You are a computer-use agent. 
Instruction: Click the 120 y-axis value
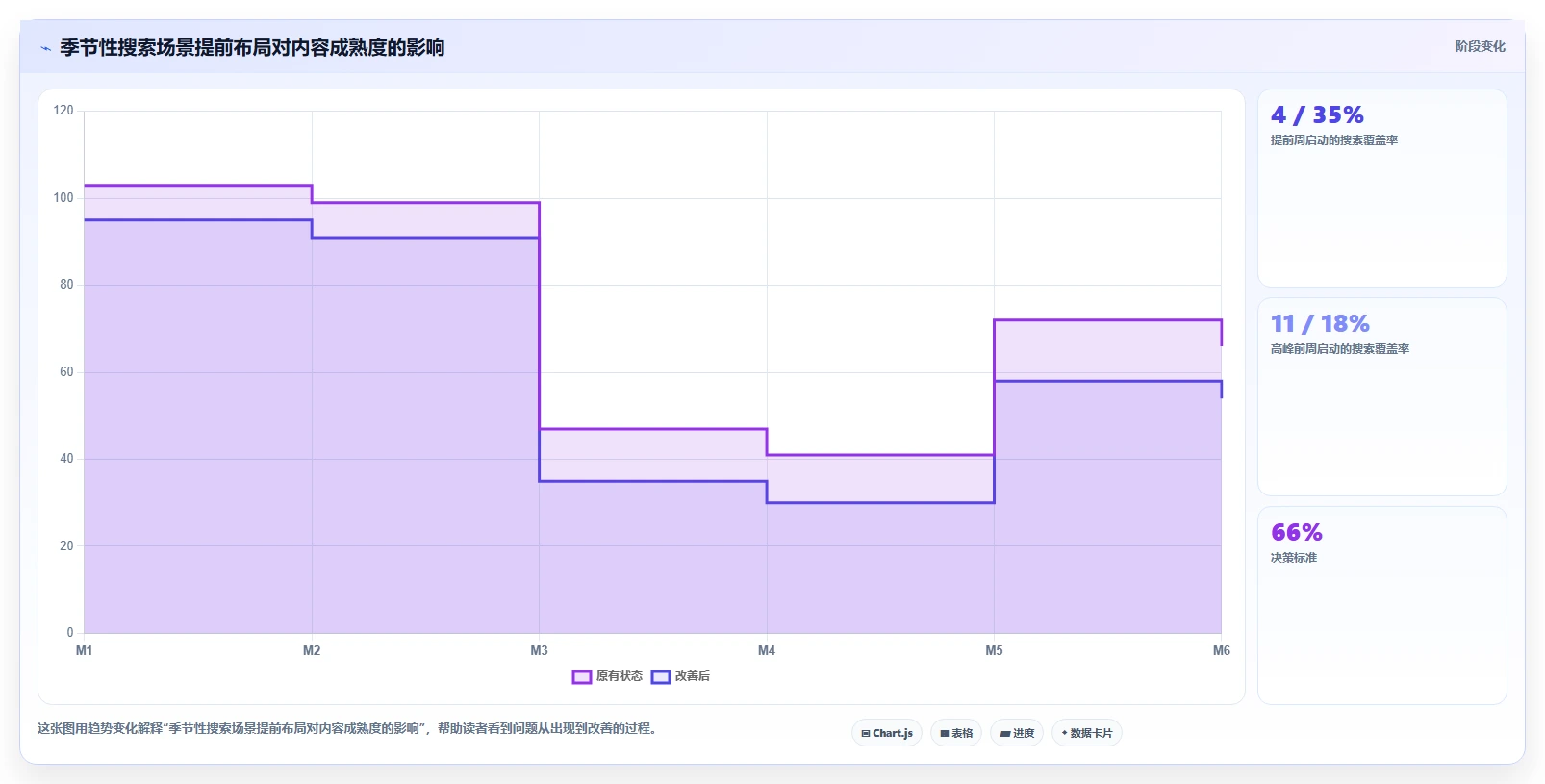[x=63, y=111]
